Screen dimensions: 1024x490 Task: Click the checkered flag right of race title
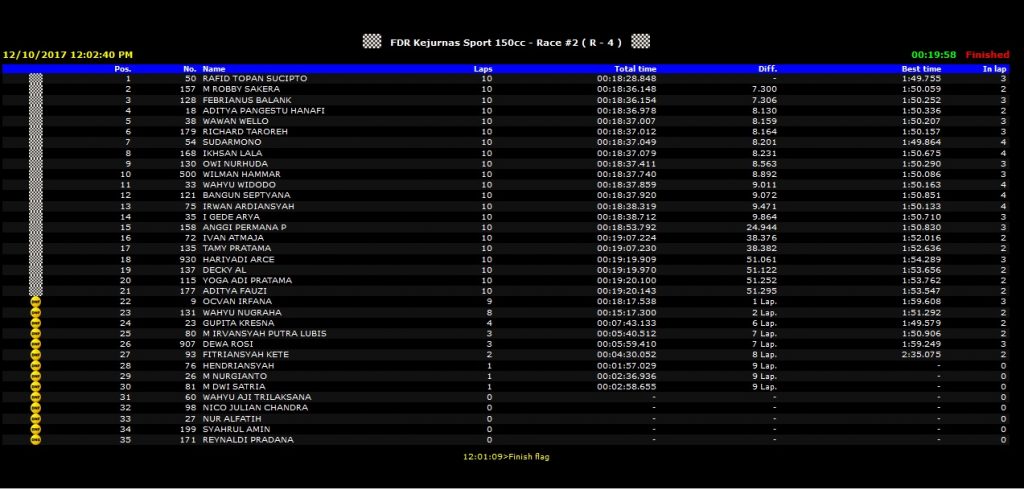coord(640,41)
